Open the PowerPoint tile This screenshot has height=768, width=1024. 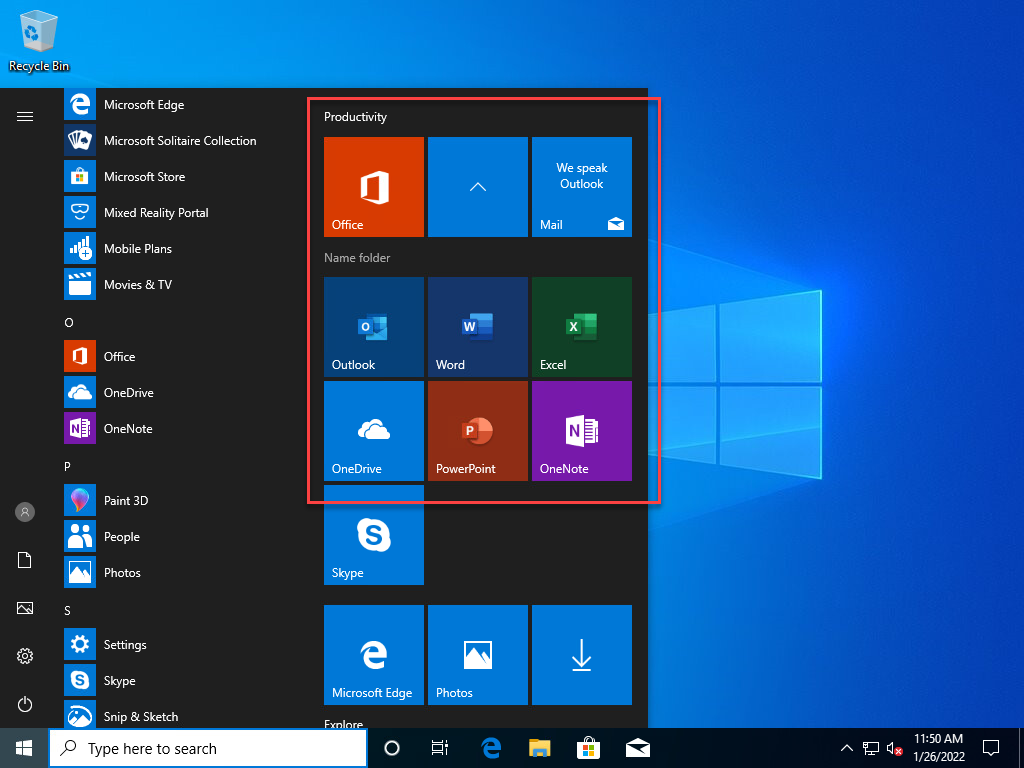(477, 431)
